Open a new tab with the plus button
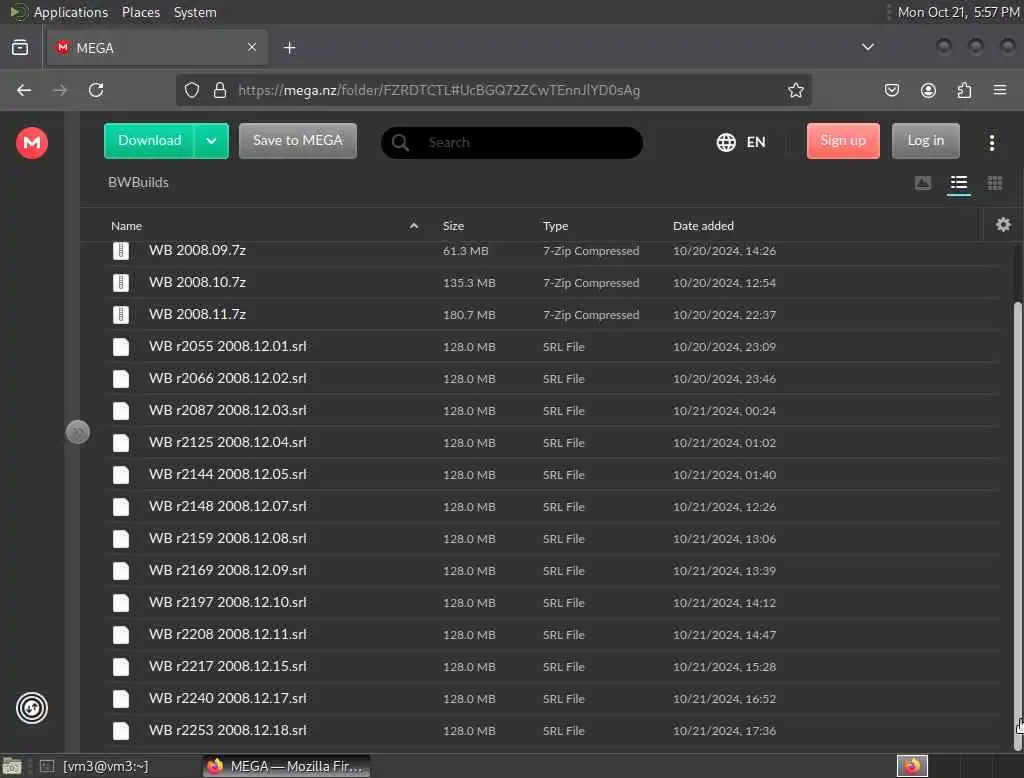This screenshot has width=1024, height=778. tap(289, 48)
